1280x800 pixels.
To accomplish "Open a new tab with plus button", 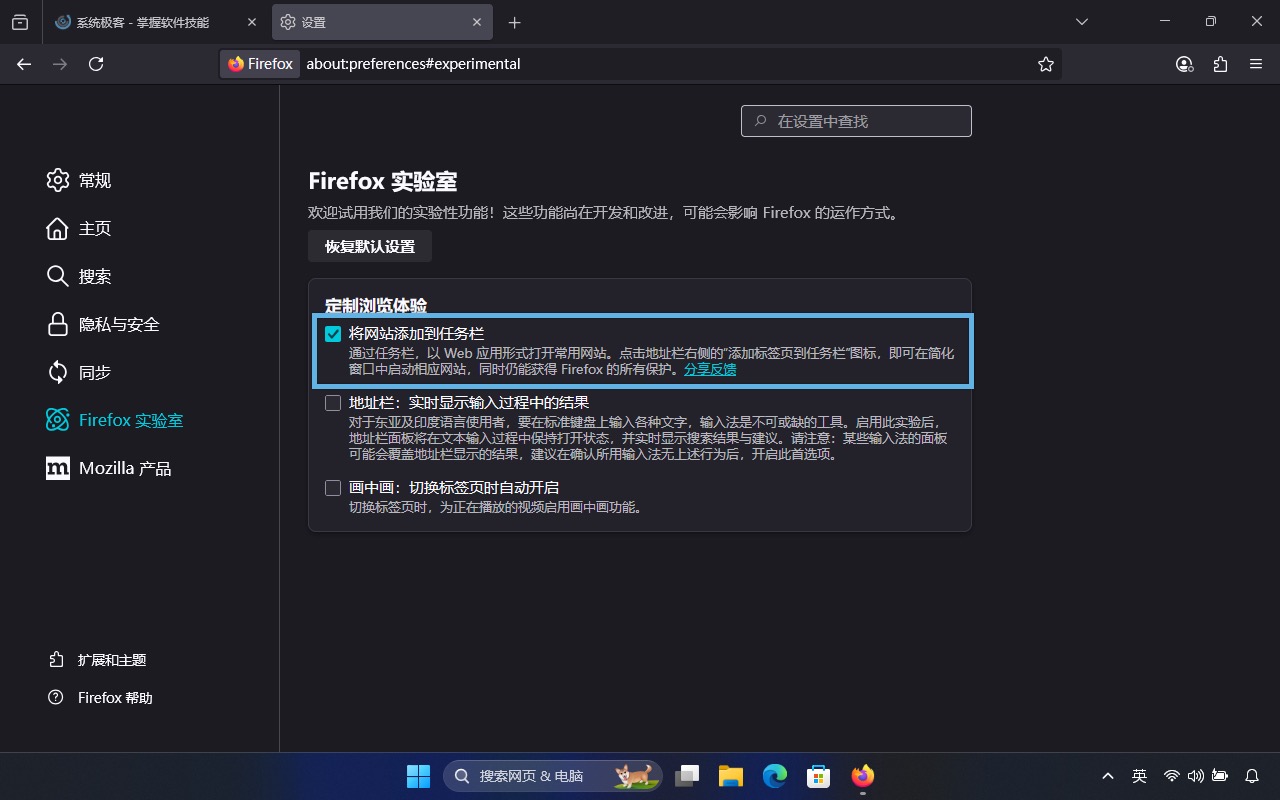I will [x=515, y=22].
